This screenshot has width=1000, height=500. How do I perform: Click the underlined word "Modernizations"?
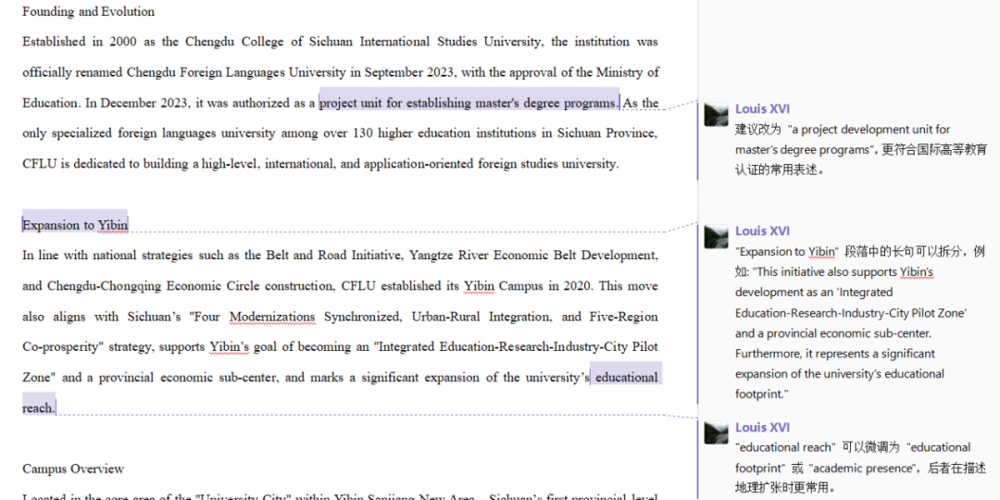pos(272,317)
